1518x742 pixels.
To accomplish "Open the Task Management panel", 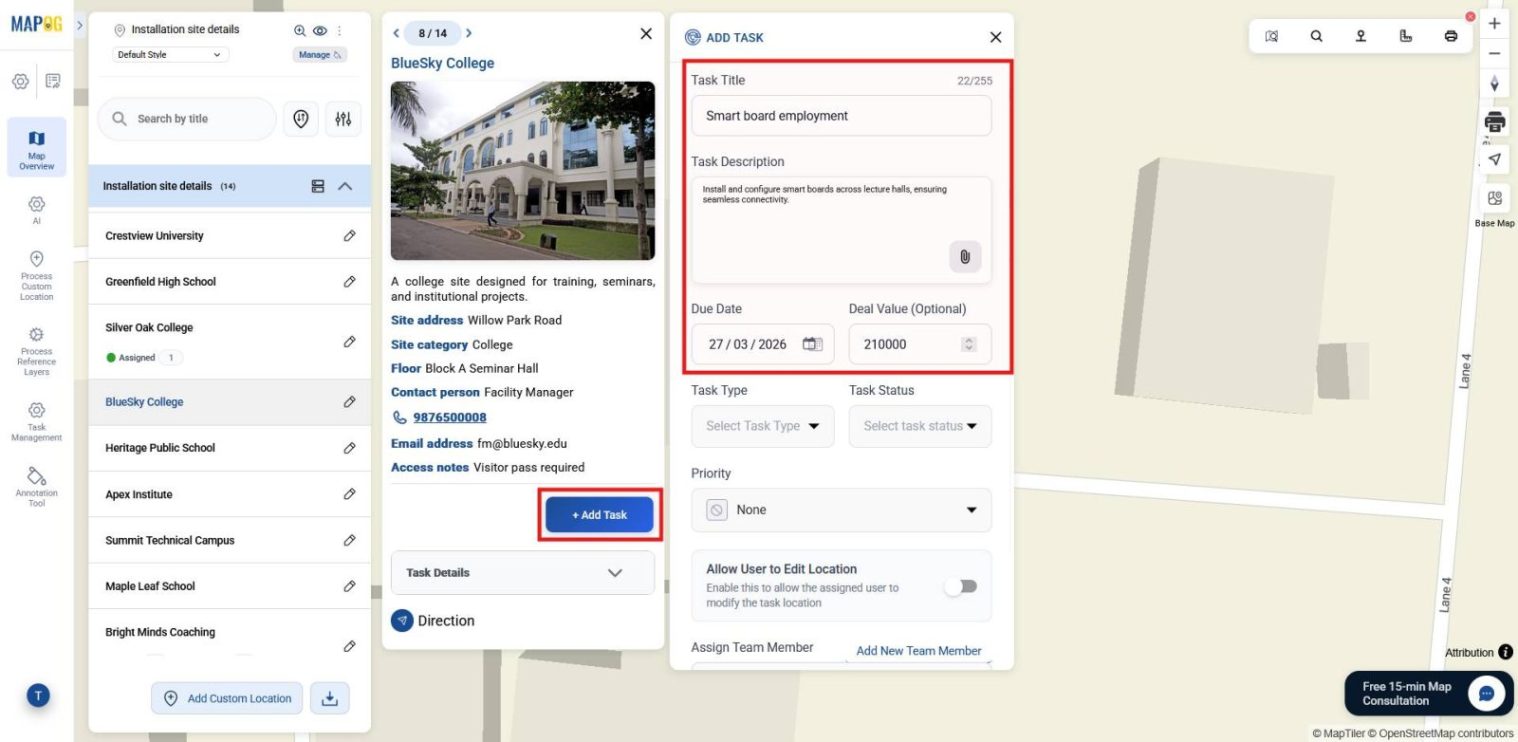I will click(36, 420).
